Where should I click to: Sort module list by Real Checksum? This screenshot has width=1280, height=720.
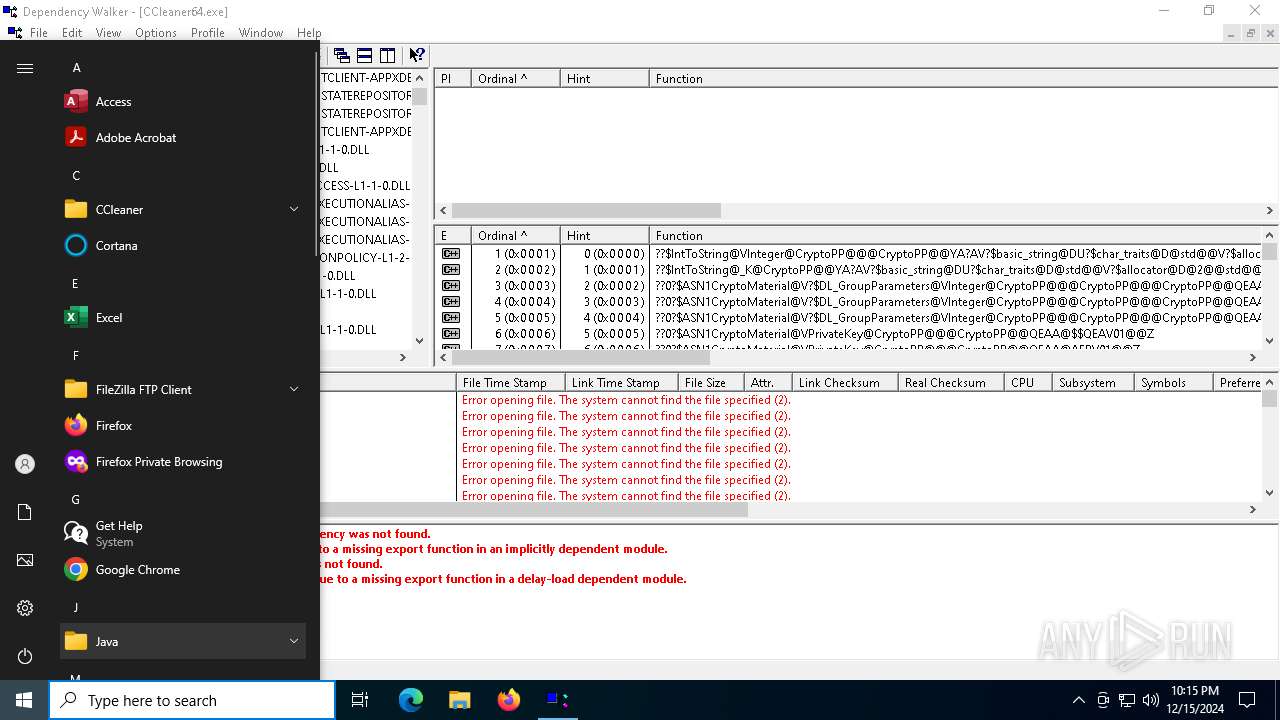click(951, 382)
